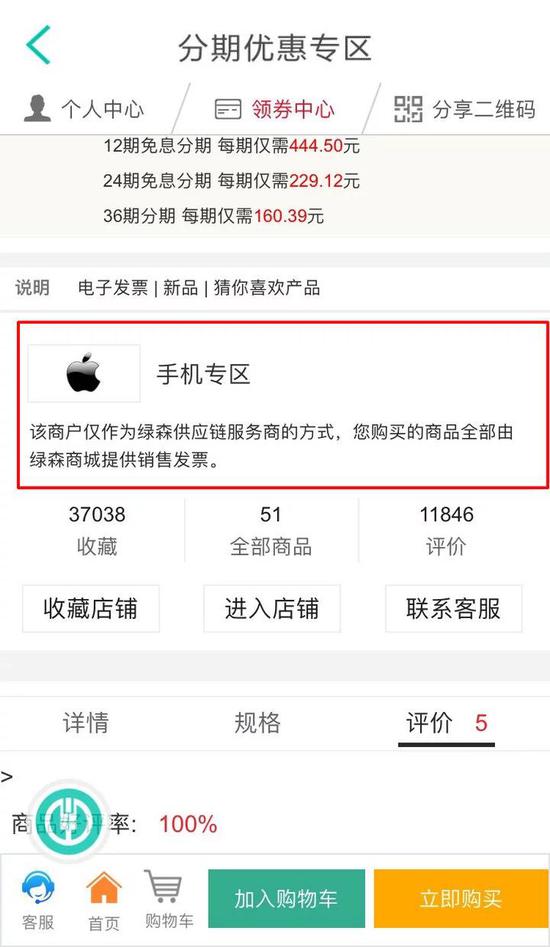
Task: Tap the 立即购买 button
Action: point(461,899)
